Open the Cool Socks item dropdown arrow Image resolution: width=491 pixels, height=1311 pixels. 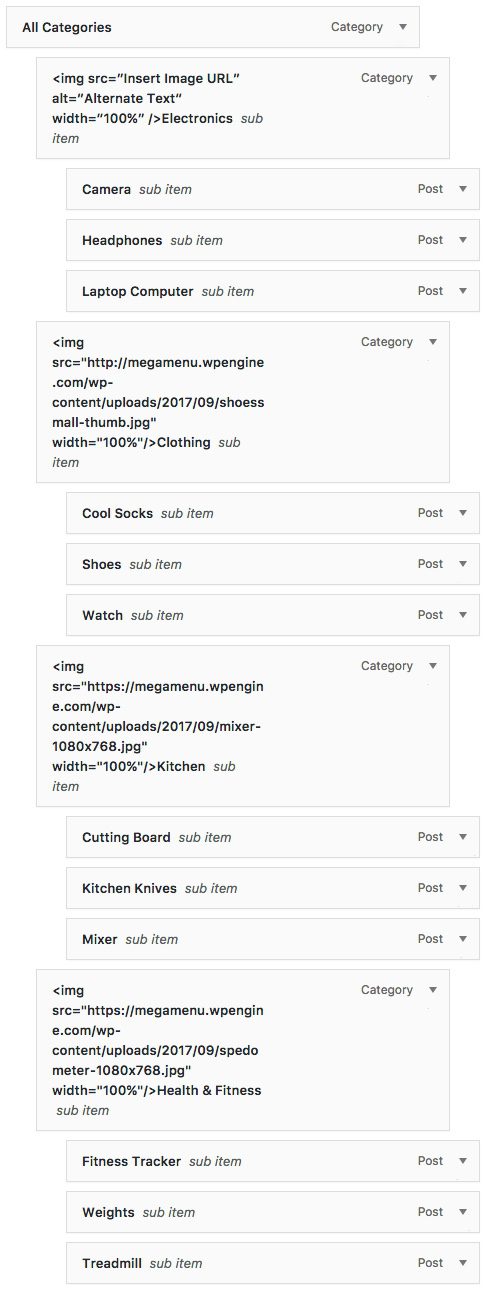click(462, 513)
